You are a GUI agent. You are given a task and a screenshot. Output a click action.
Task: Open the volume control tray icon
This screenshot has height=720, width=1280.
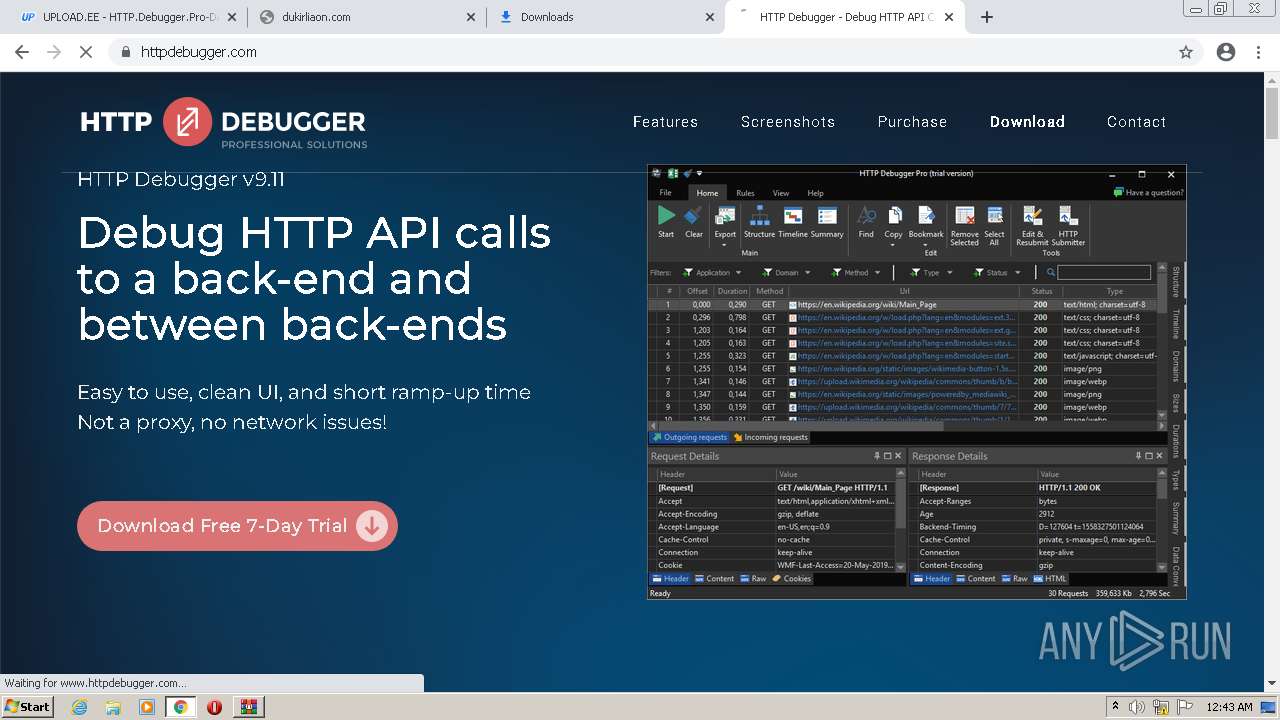(1137, 707)
